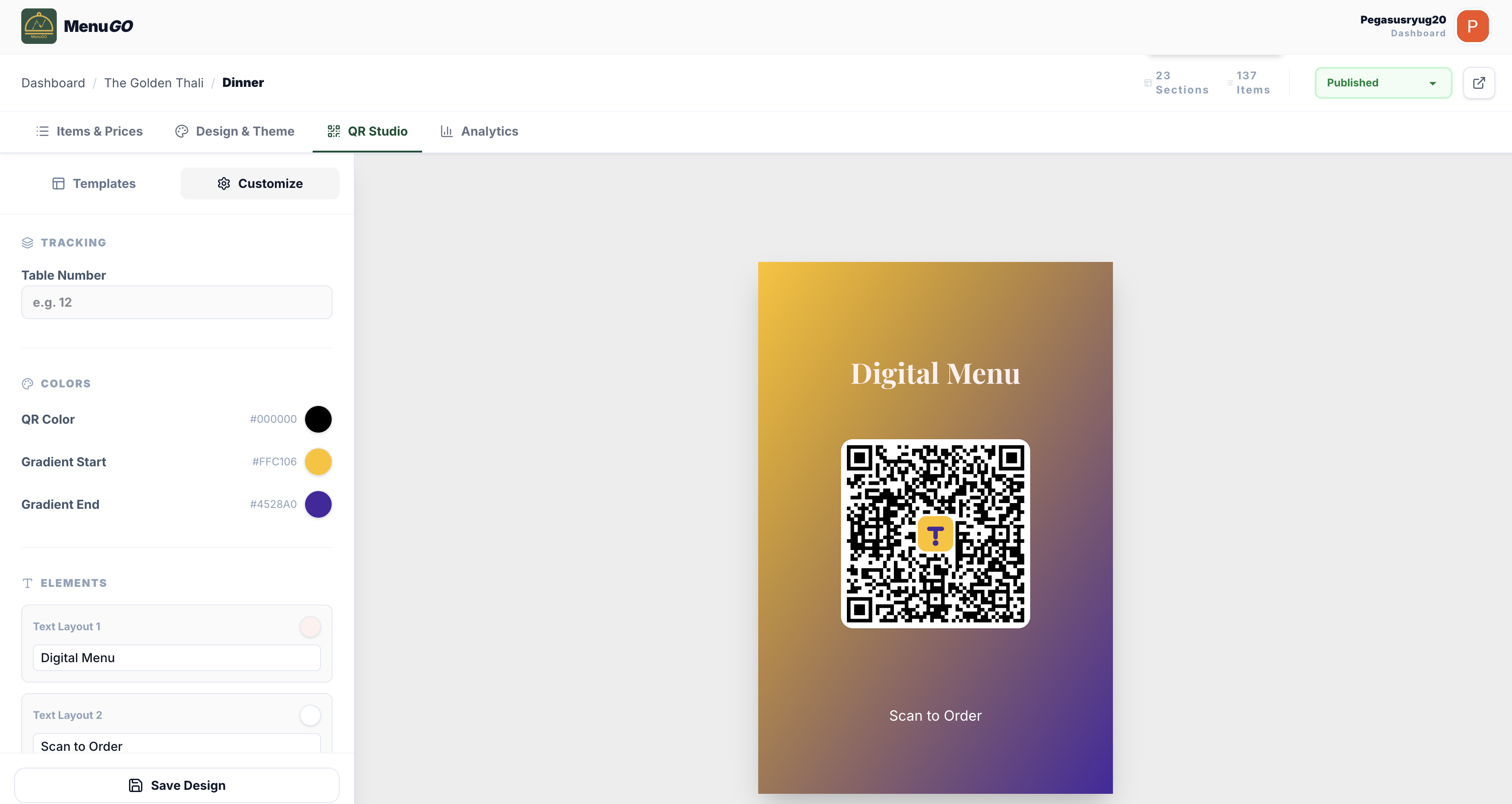The width and height of the screenshot is (1512, 804).
Task: Click the Save Design button
Action: point(176,784)
